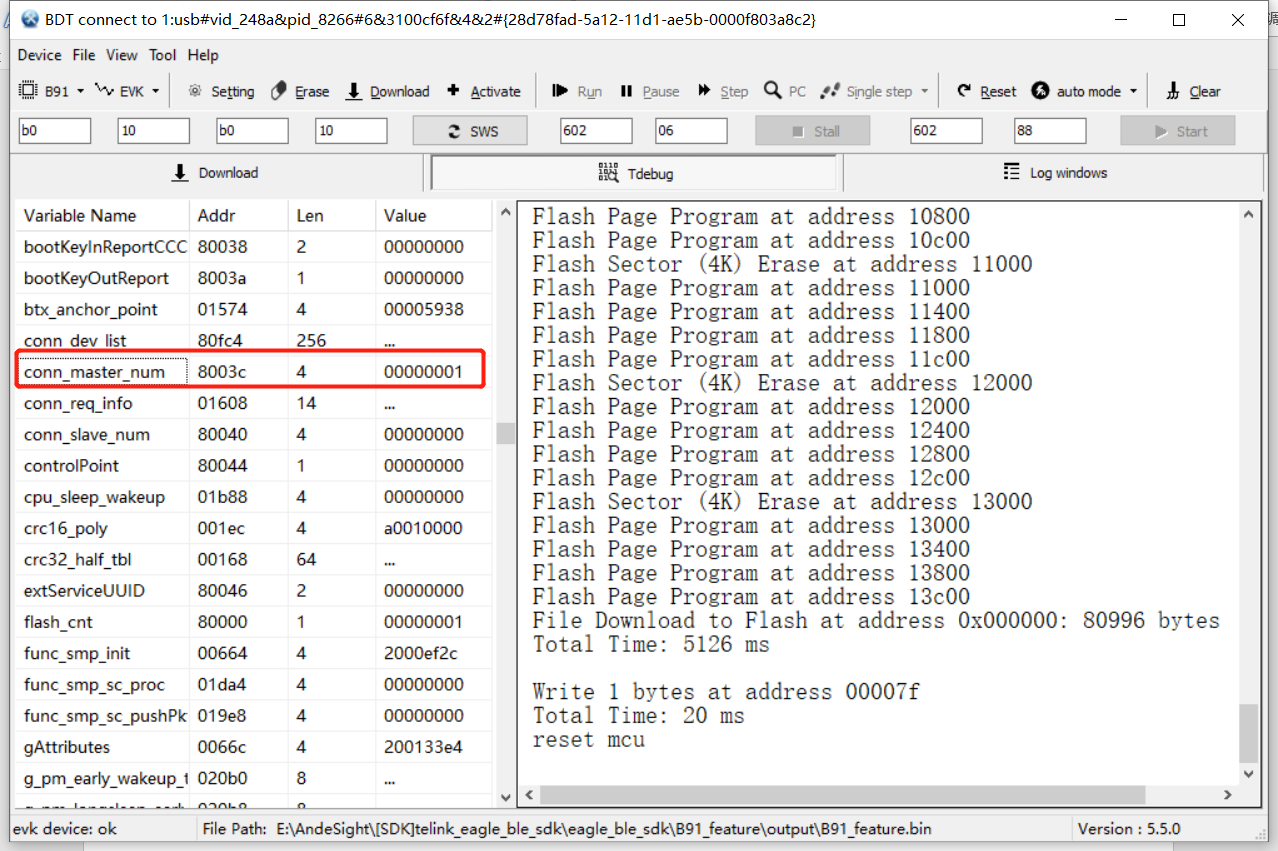Open the EVK dropdown arrow

(155, 91)
